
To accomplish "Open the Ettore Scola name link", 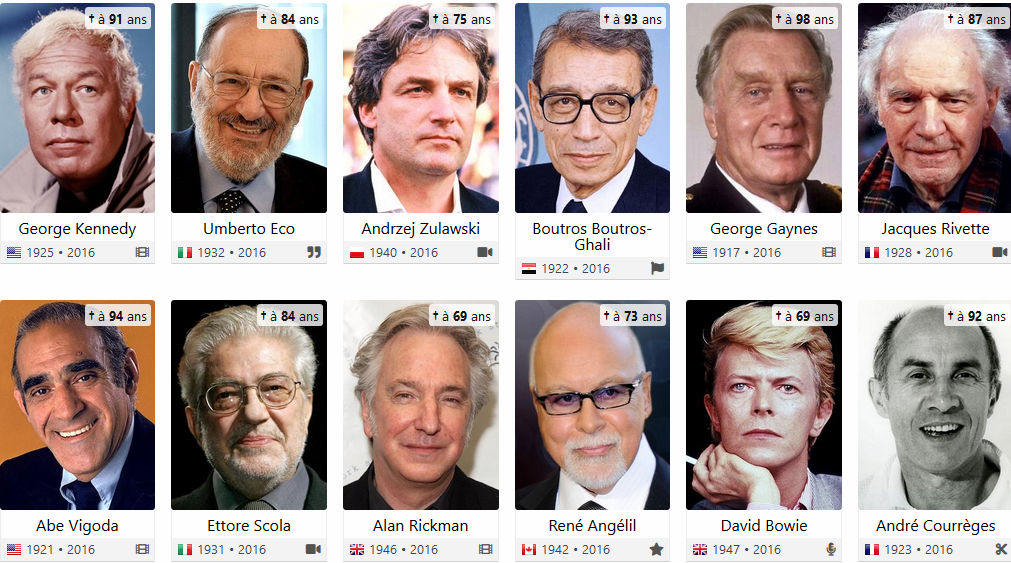I will tap(249, 526).
